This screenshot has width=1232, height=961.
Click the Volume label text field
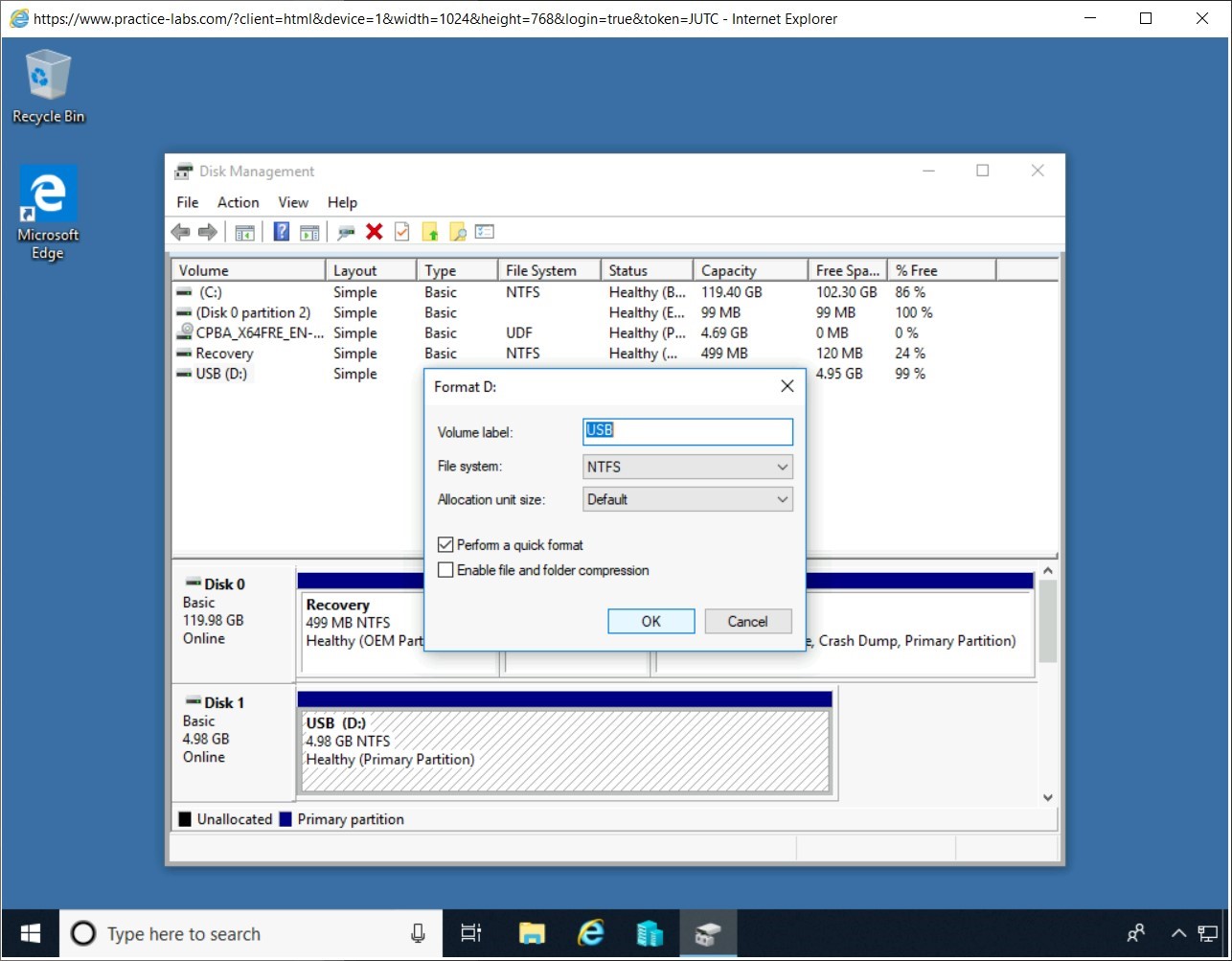[688, 431]
